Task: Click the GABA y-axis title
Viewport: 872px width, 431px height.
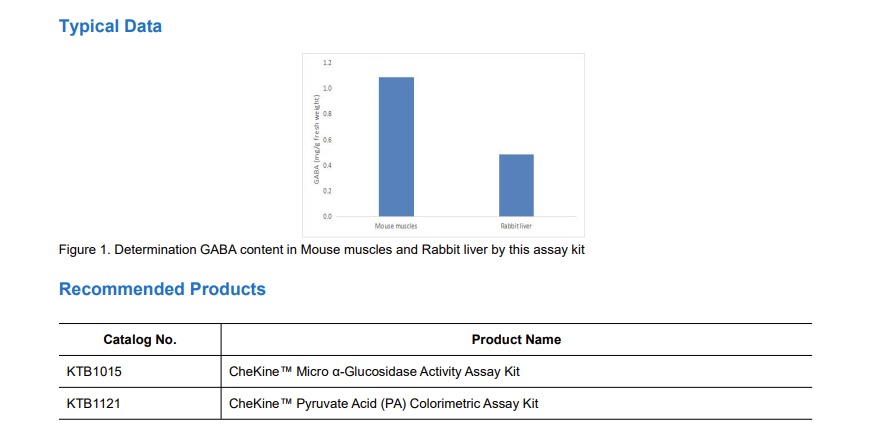Action: coord(316,139)
